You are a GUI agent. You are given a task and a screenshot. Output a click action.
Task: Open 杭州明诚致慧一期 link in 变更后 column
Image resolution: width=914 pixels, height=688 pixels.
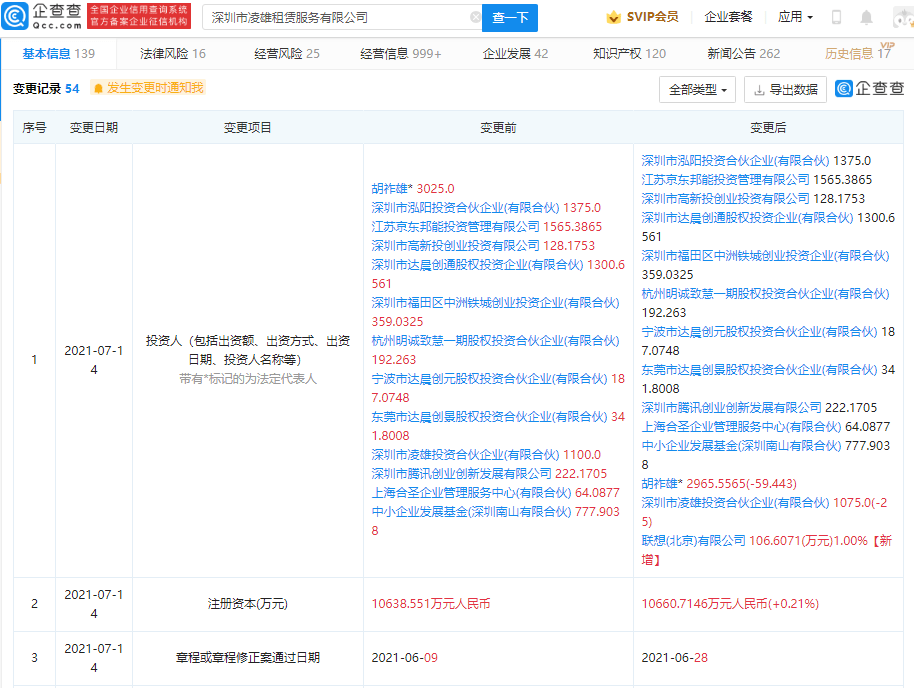pyautogui.click(x=765, y=294)
